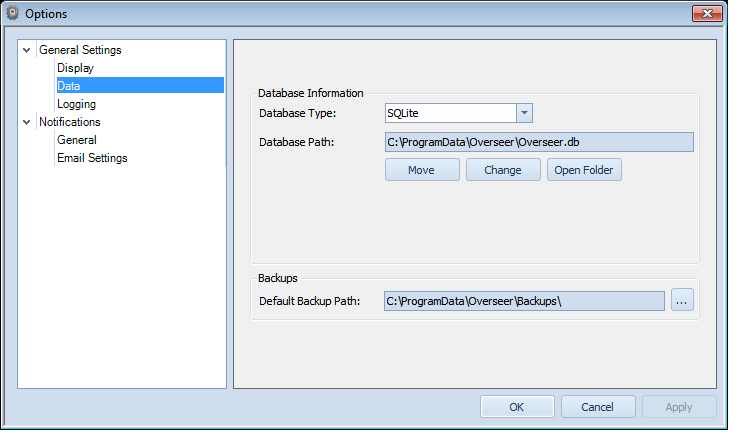
Task: Confirm settings with the OK button
Action: click(x=517, y=407)
